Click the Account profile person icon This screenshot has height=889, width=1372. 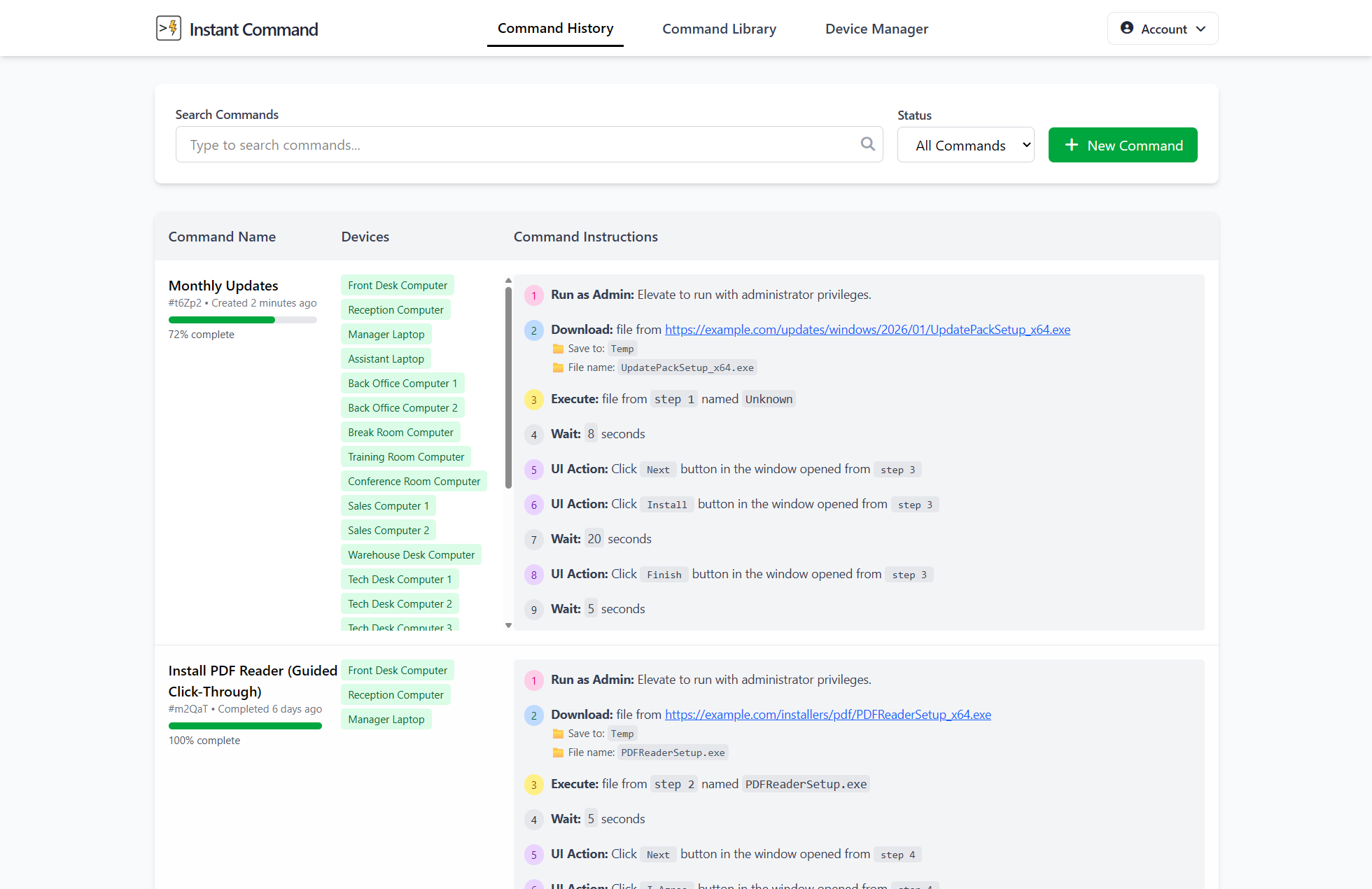(x=1126, y=28)
